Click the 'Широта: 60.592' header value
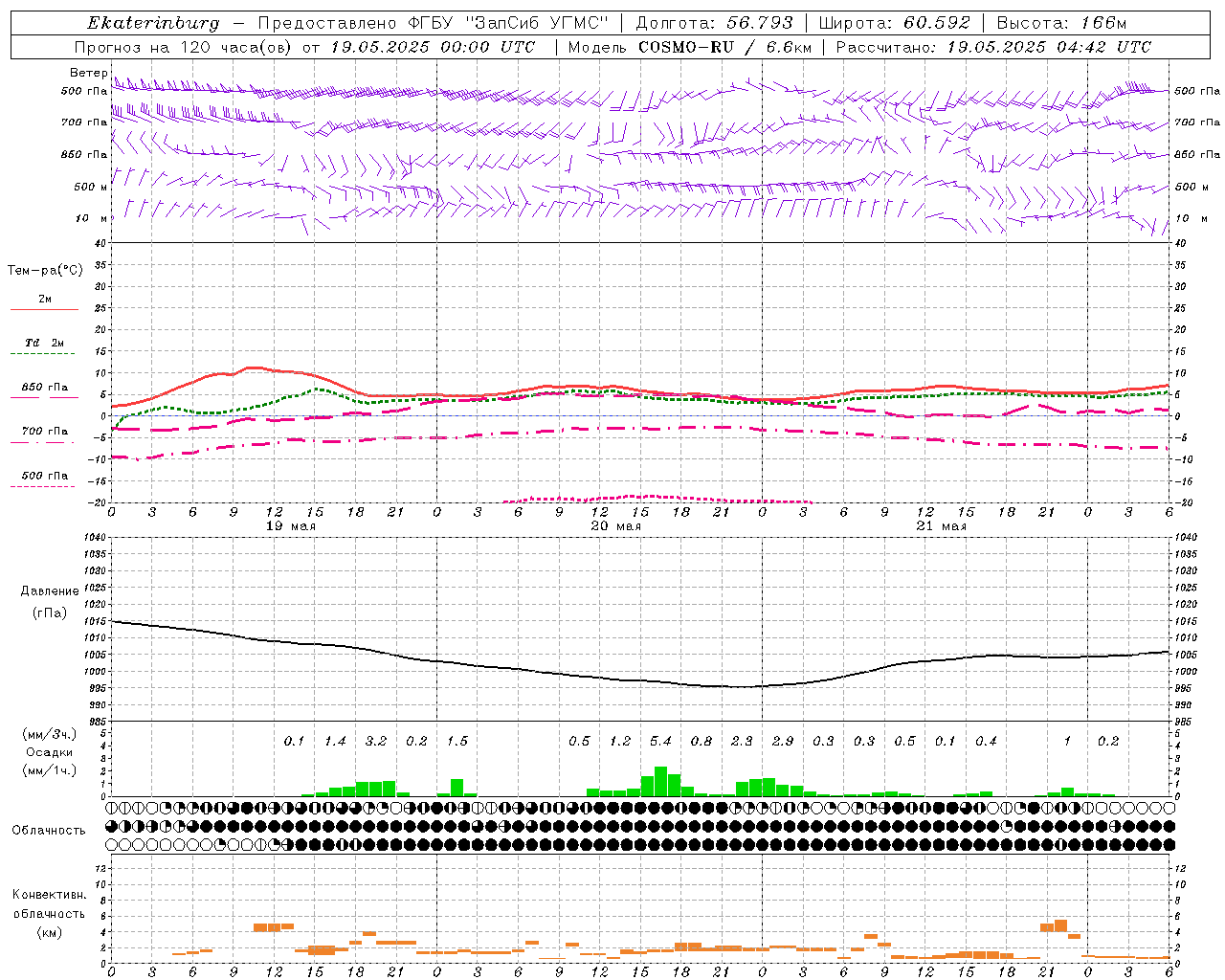Viewport: 1225px width, 980px height. (x=895, y=23)
